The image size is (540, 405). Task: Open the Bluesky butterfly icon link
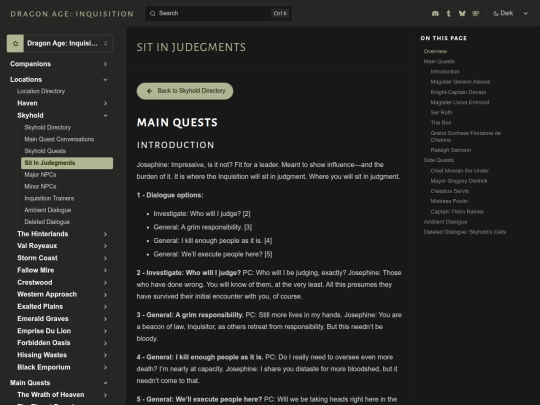pyautogui.click(x=462, y=13)
